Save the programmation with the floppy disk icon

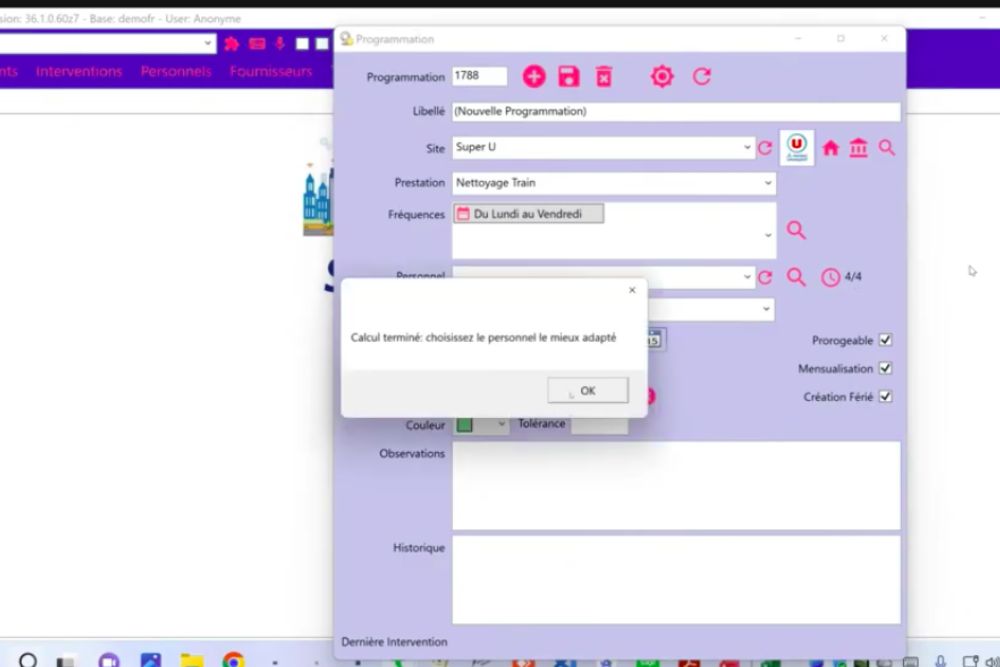tap(569, 77)
